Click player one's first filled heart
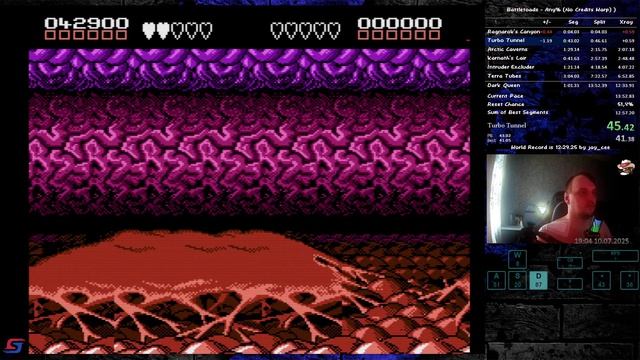Image resolution: width=640 pixels, height=360 pixels. 149,31
